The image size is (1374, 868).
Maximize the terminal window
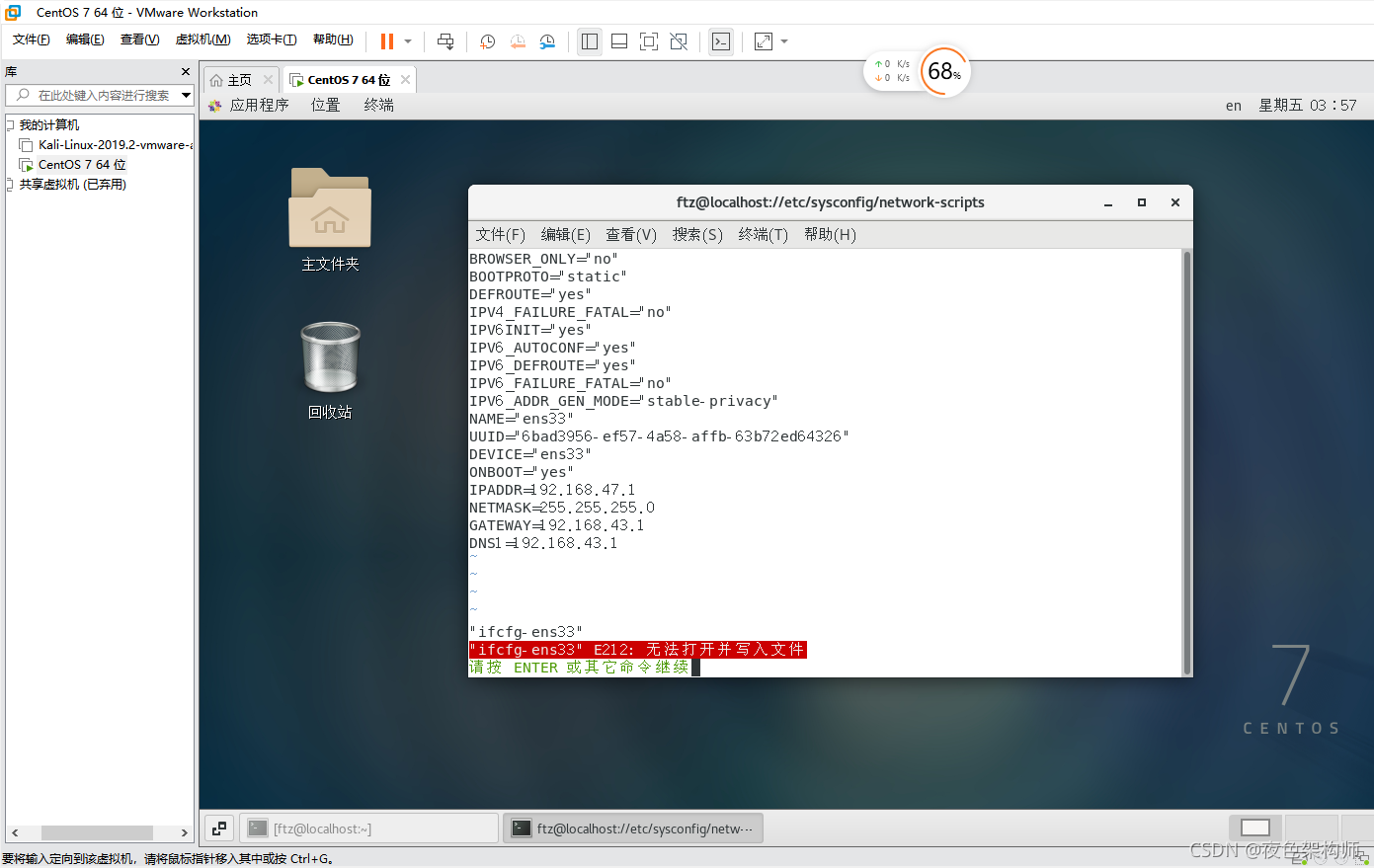1142,202
